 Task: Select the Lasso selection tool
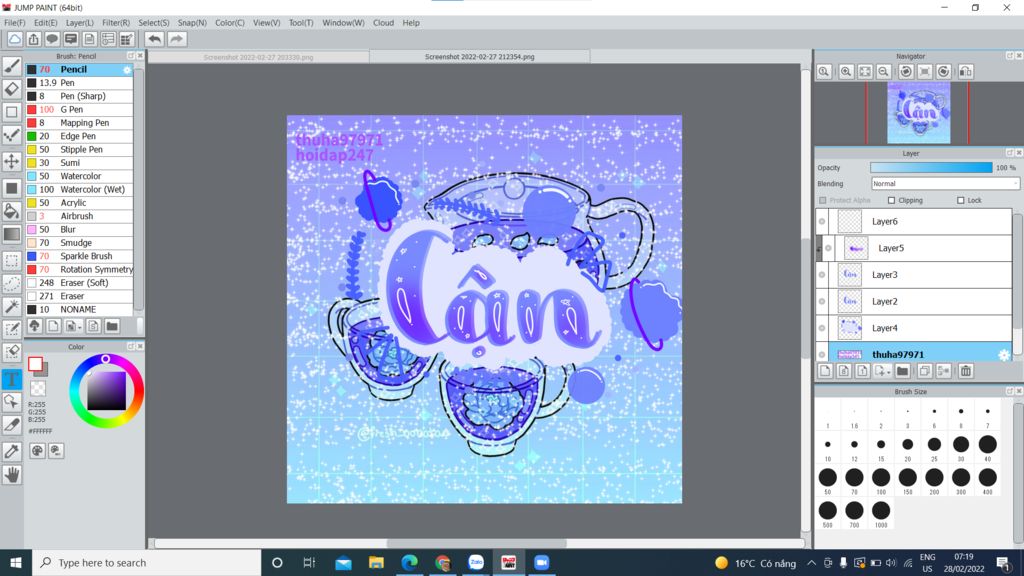(12, 284)
